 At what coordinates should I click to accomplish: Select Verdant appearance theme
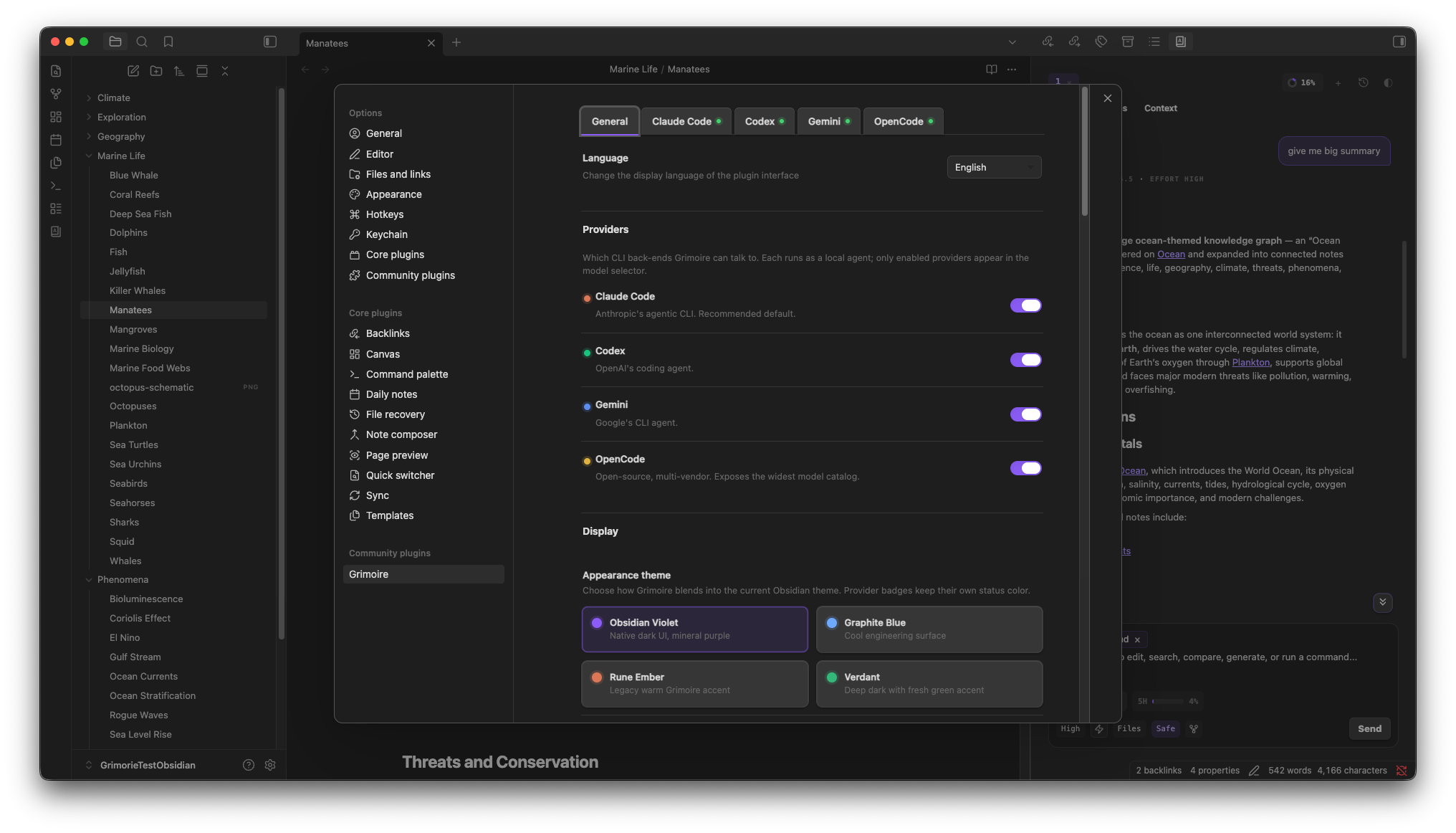point(929,684)
